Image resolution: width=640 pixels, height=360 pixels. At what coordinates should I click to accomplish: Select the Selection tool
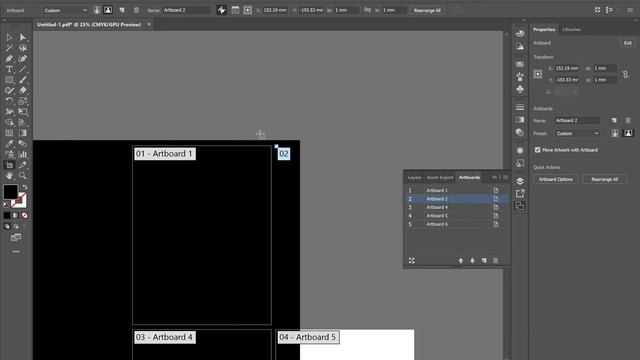[x=9, y=38]
